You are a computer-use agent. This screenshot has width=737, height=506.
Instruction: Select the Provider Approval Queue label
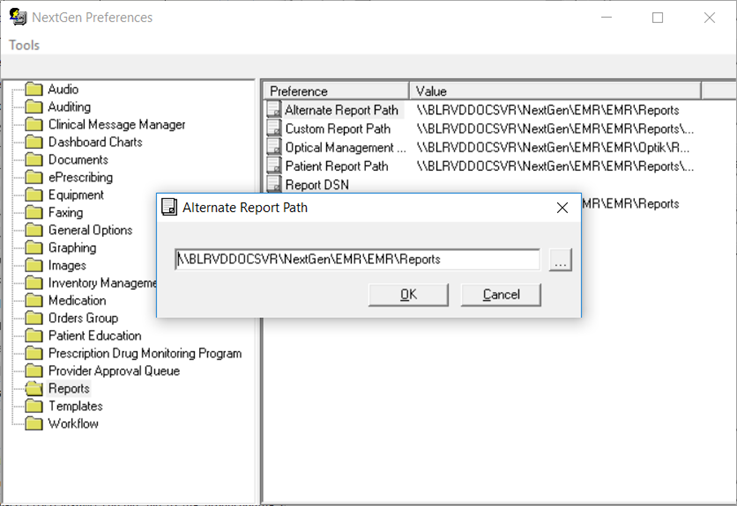(x=114, y=371)
